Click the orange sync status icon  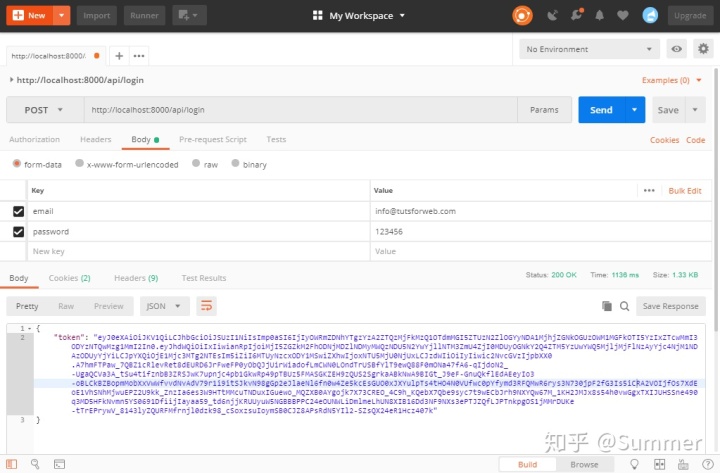click(522, 16)
